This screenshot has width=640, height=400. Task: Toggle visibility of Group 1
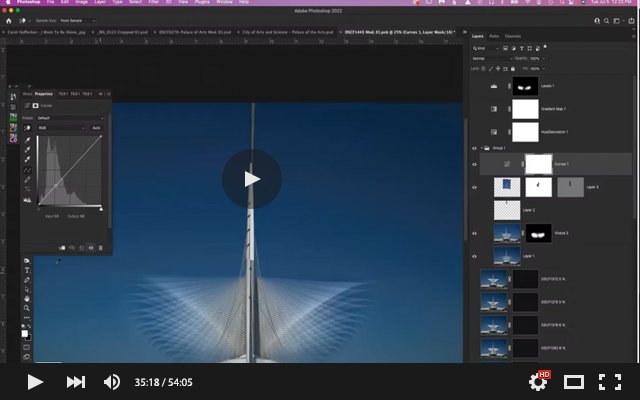474,148
